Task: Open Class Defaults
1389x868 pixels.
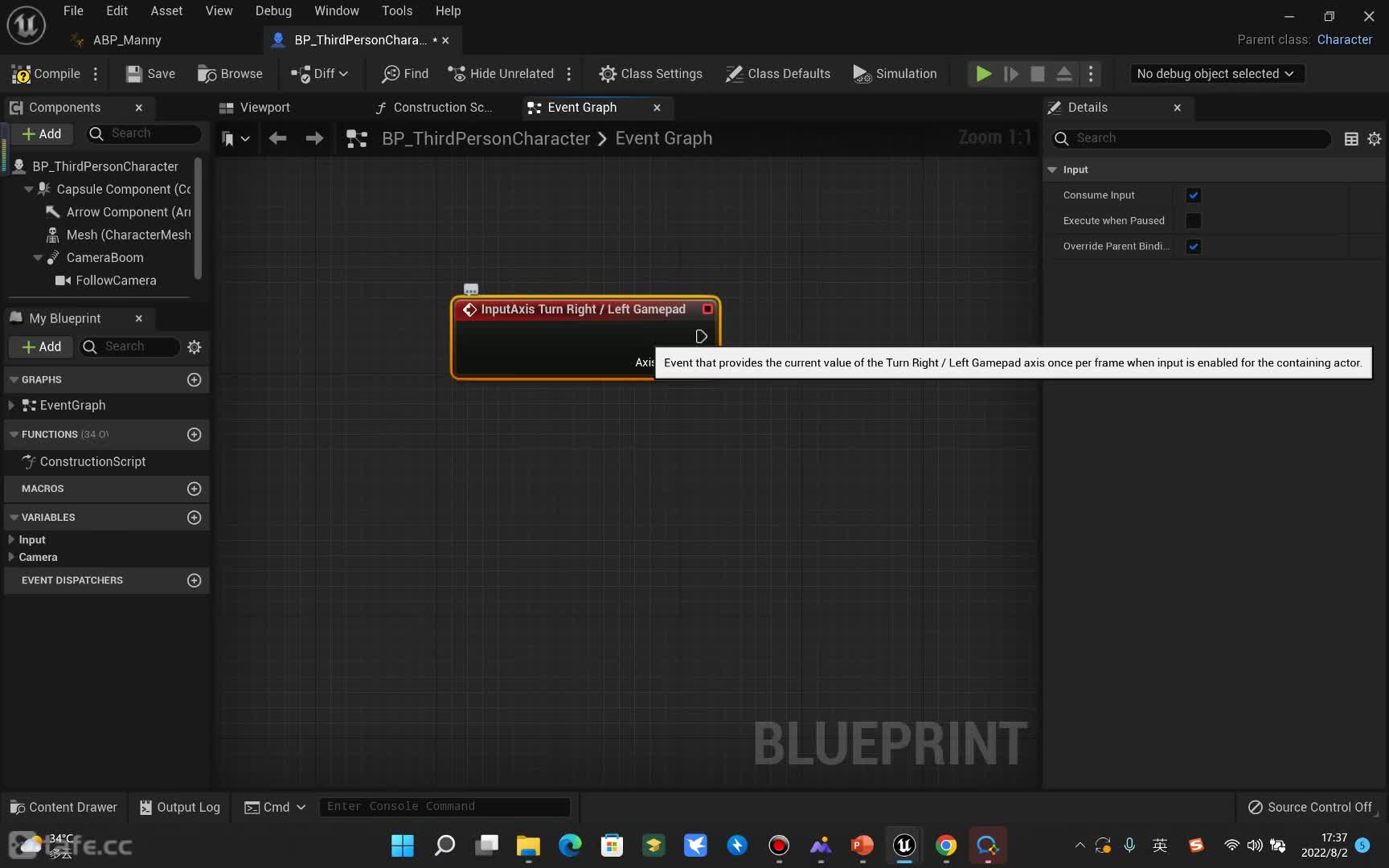Action: (x=777, y=74)
